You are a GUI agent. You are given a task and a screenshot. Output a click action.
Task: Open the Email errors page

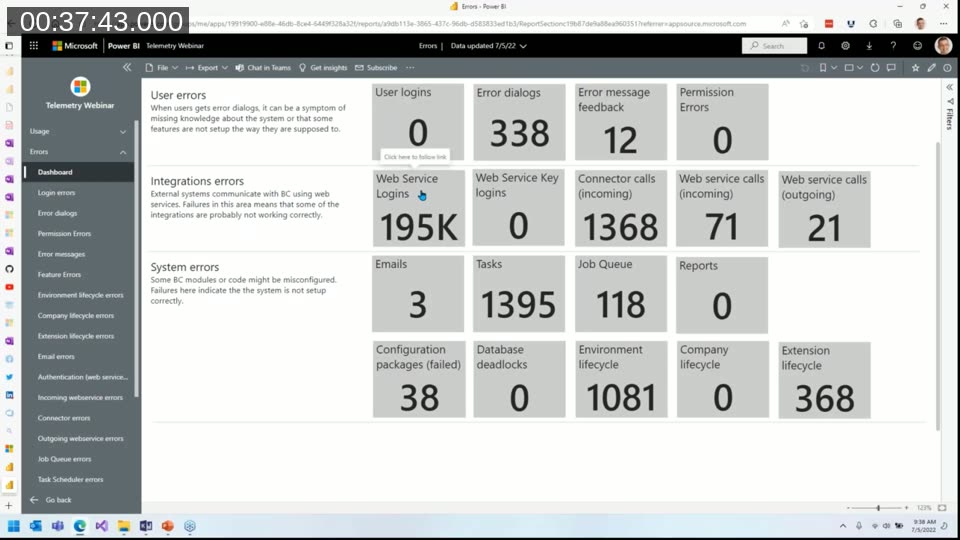(x=56, y=356)
